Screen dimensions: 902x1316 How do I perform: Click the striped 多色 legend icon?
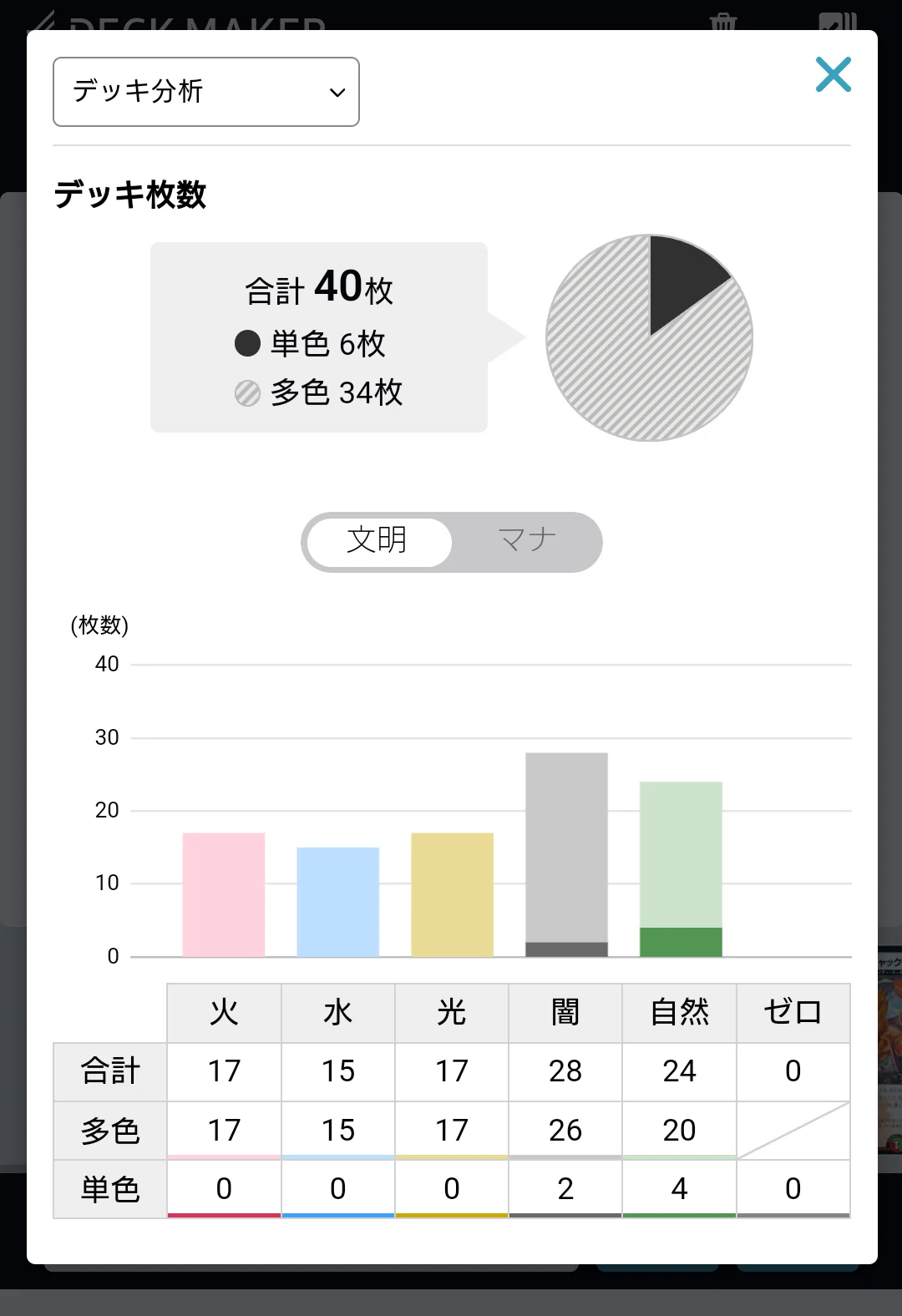click(x=248, y=392)
